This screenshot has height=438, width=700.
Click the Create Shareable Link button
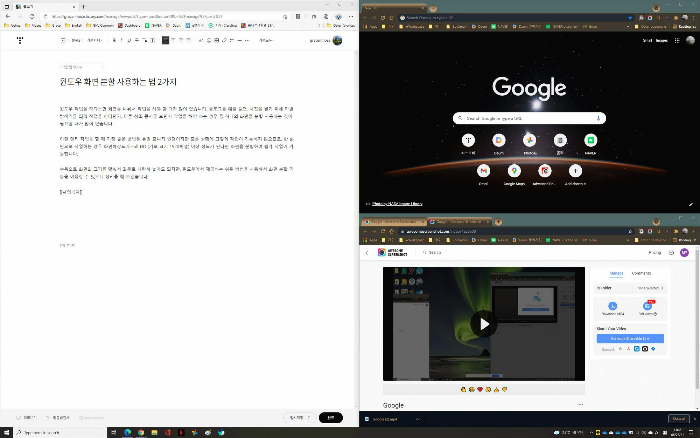630,338
